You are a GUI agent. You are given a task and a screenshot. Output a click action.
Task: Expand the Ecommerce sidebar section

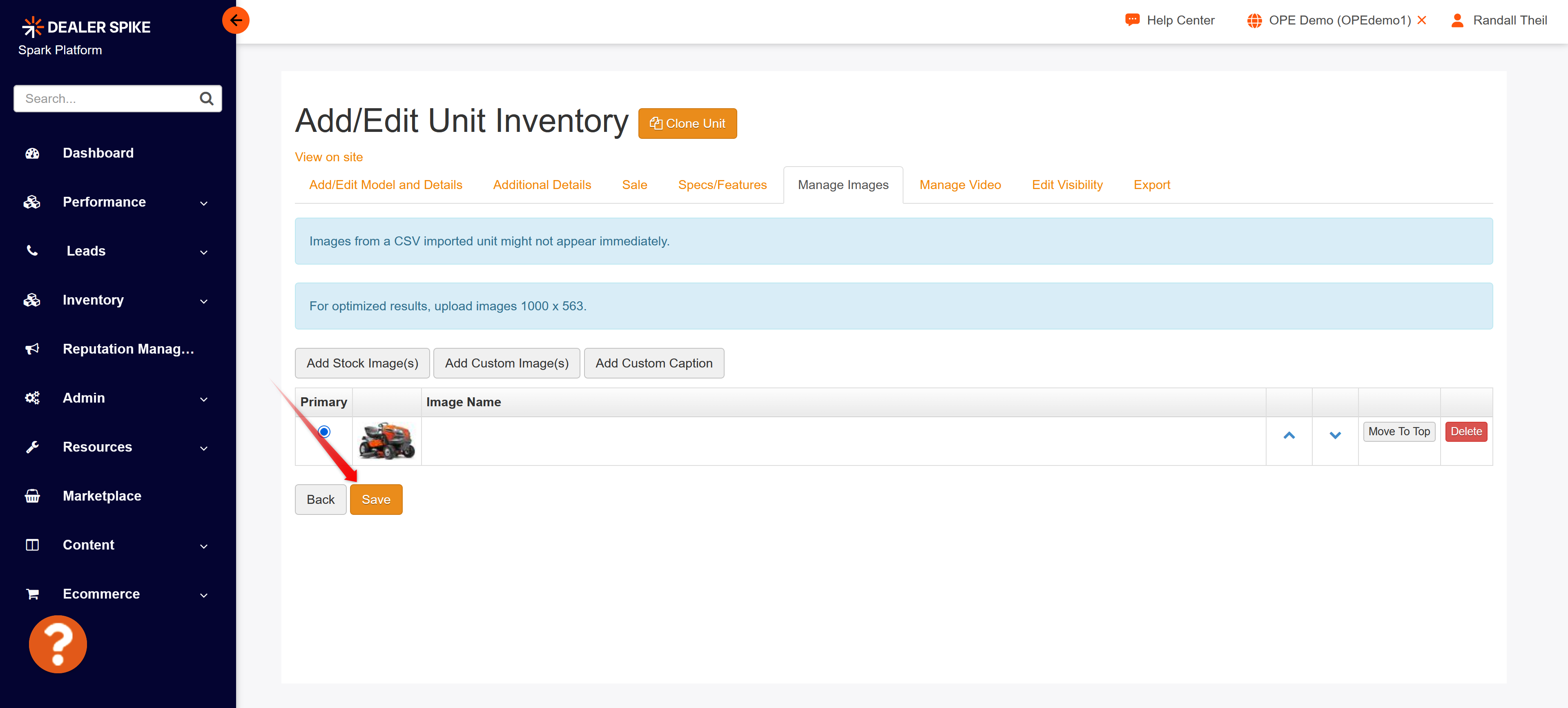click(116, 594)
